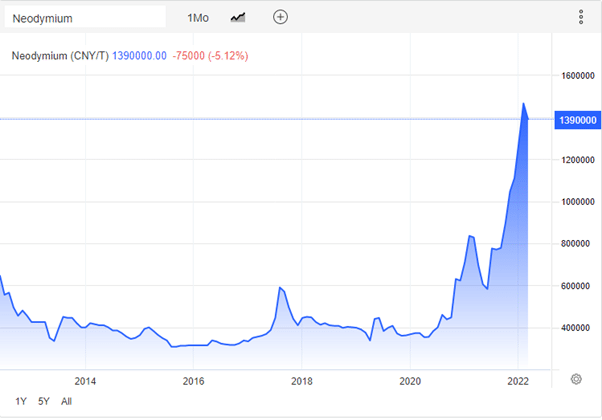Click the add indicator plus icon

pos(280,17)
